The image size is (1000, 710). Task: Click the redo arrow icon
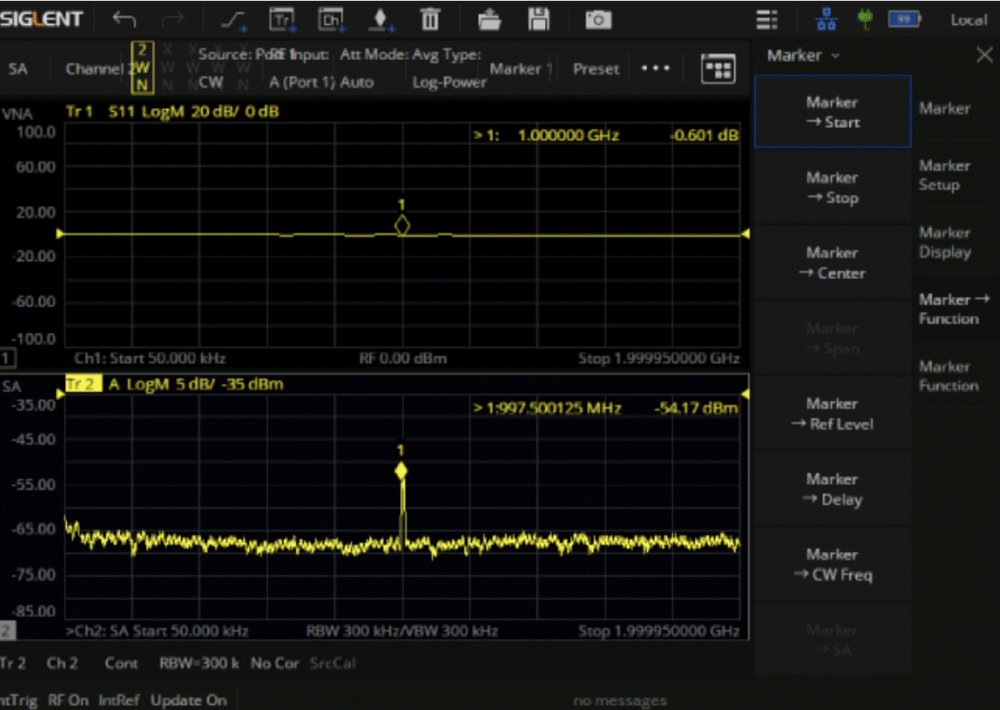[x=172, y=20]
